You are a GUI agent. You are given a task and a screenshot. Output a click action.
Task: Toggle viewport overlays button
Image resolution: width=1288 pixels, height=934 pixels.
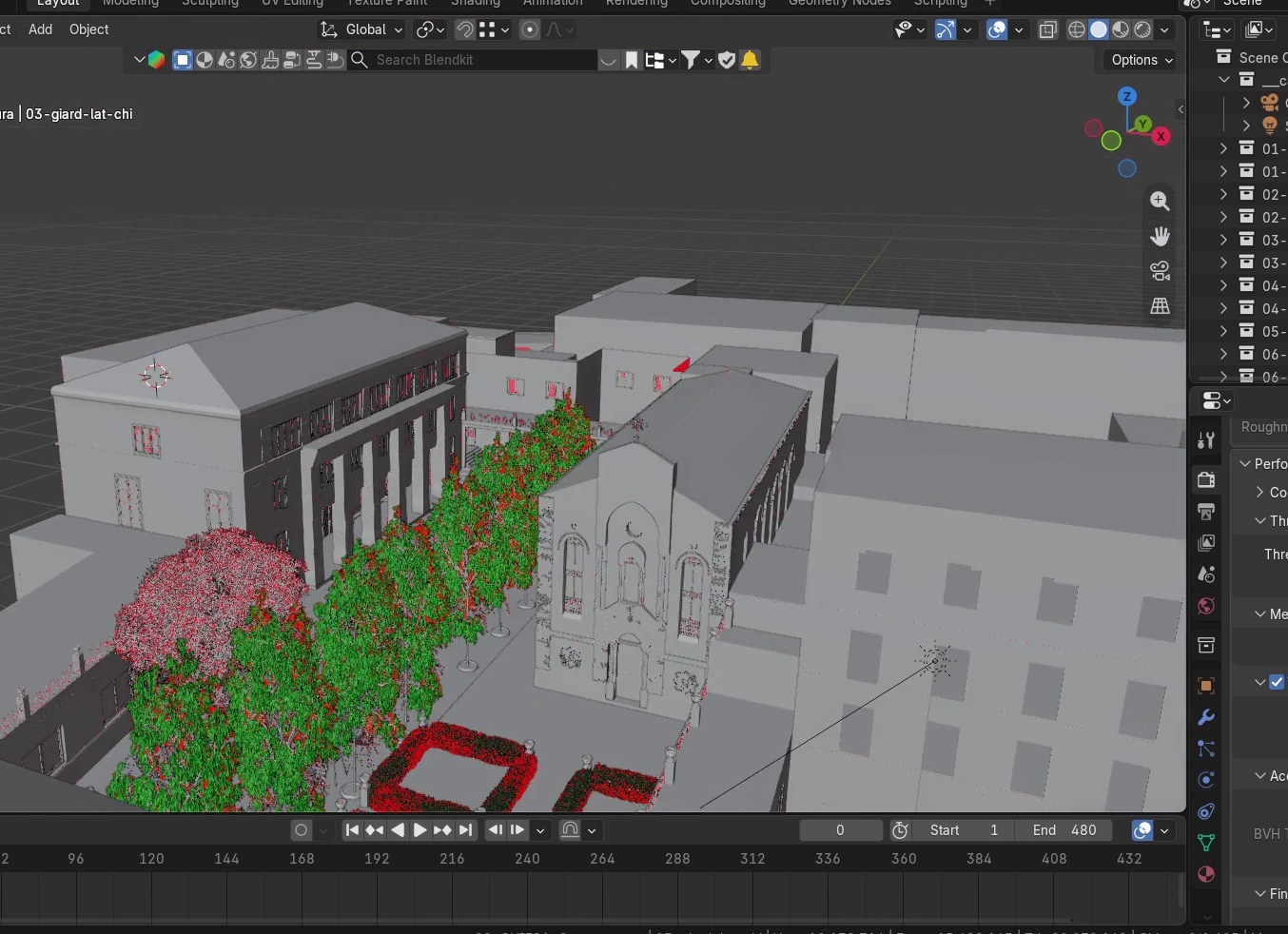point(997,29)
